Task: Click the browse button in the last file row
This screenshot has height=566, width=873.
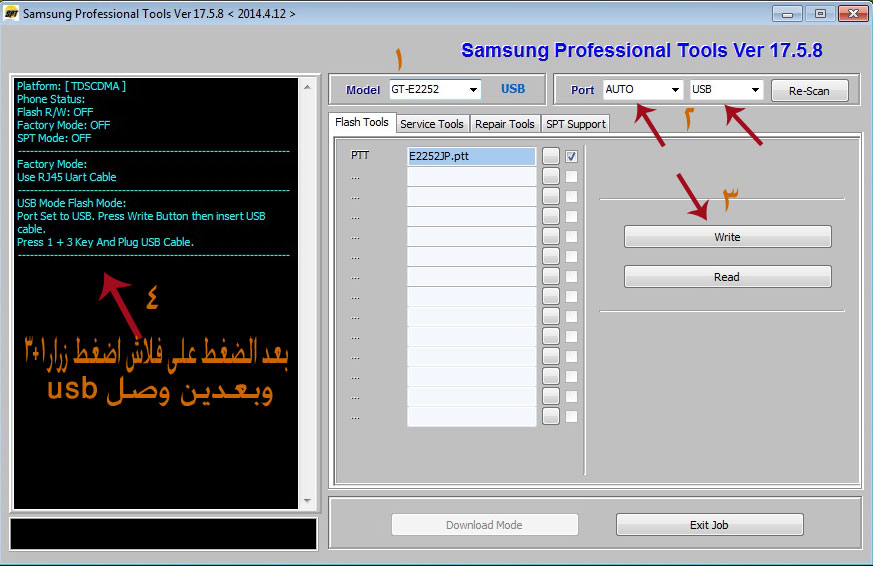Action: click(551, 416)
